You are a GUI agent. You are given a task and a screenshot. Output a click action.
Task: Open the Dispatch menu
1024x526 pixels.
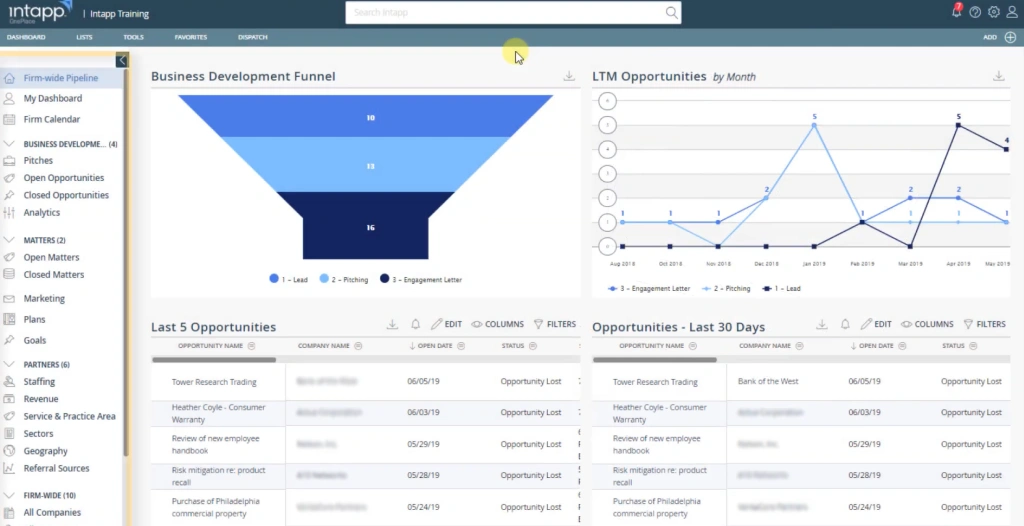[253, 37]
